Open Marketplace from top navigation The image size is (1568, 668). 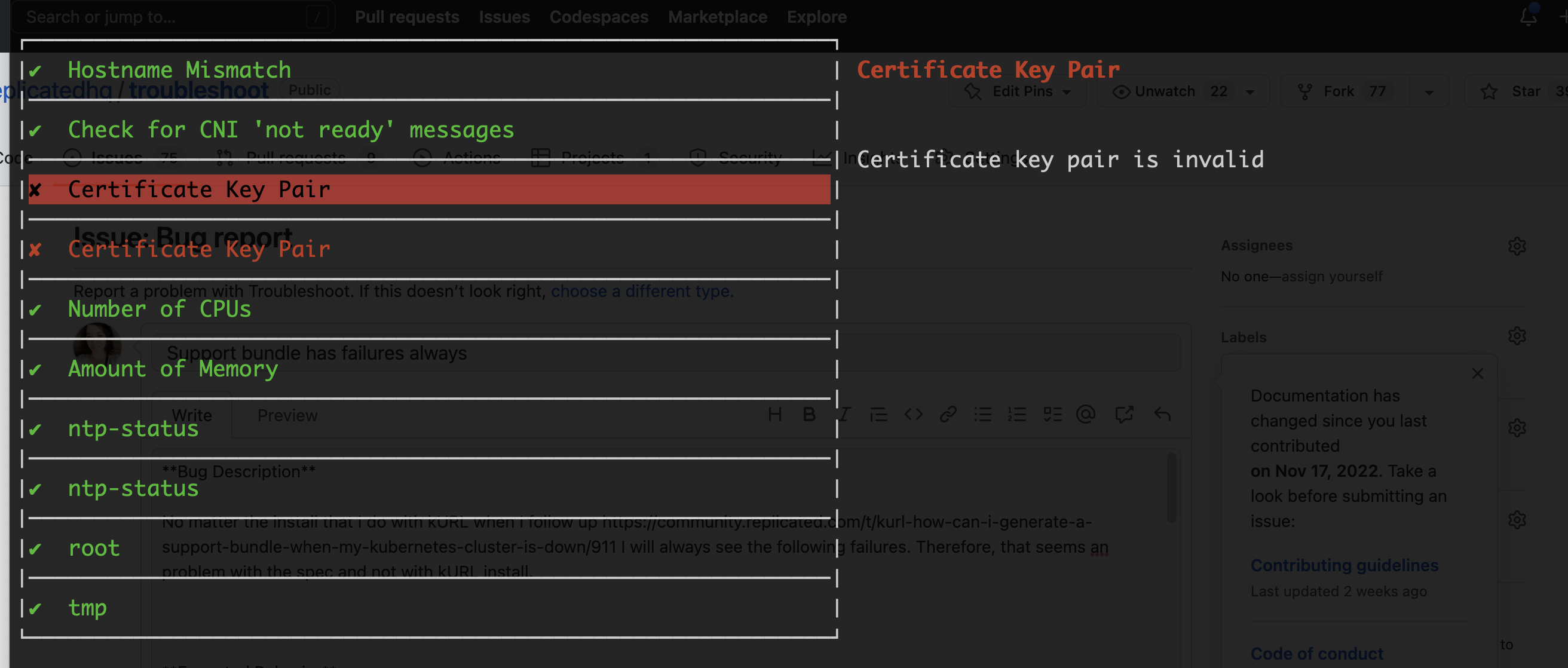tap(718, 16)
